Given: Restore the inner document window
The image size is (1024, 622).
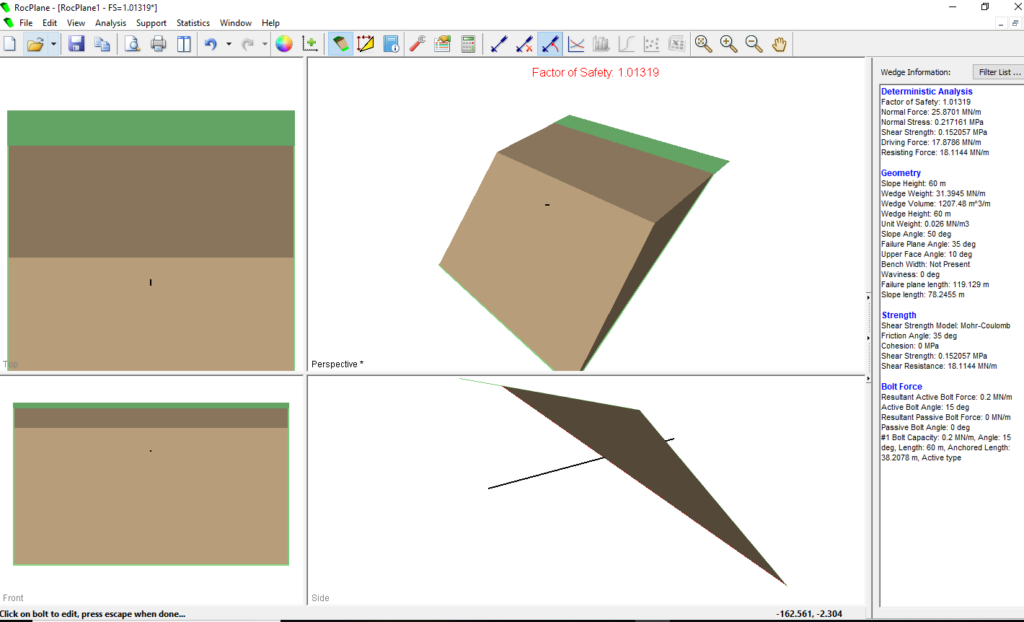Looking at the screenshot, I should [1015, 23].
